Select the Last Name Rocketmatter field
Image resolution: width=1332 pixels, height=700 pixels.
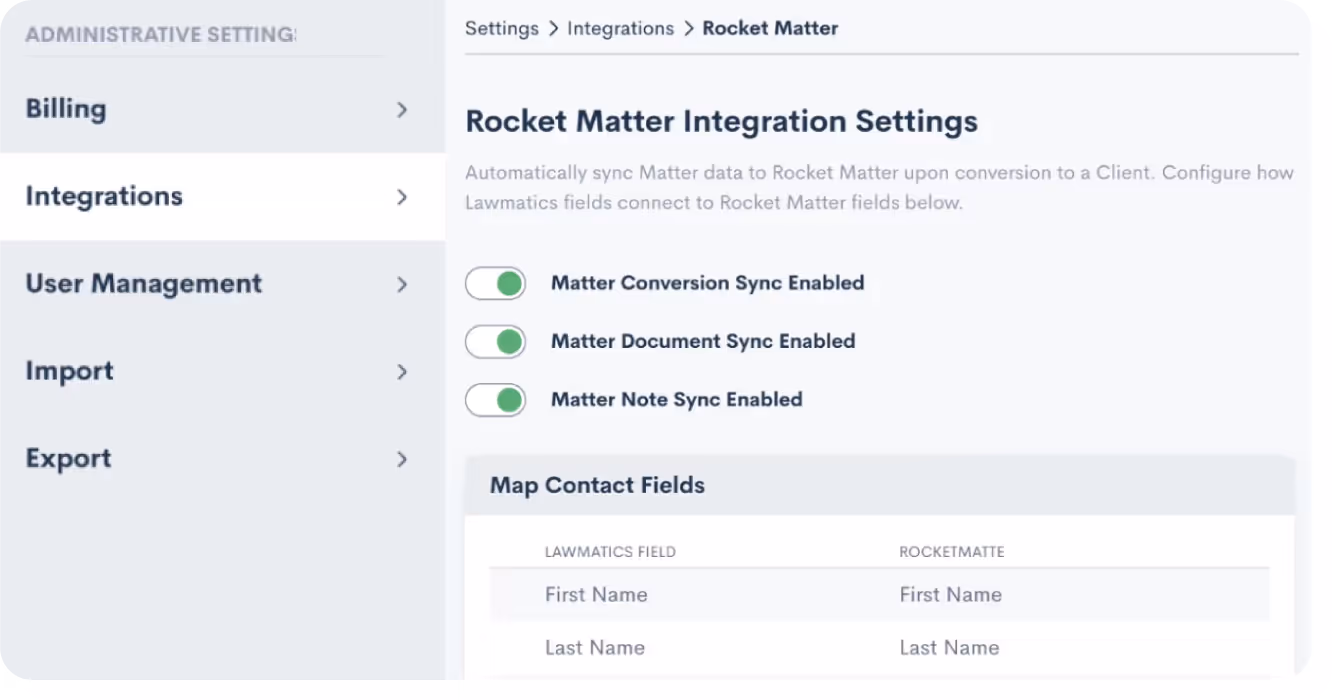click(949, 647)
